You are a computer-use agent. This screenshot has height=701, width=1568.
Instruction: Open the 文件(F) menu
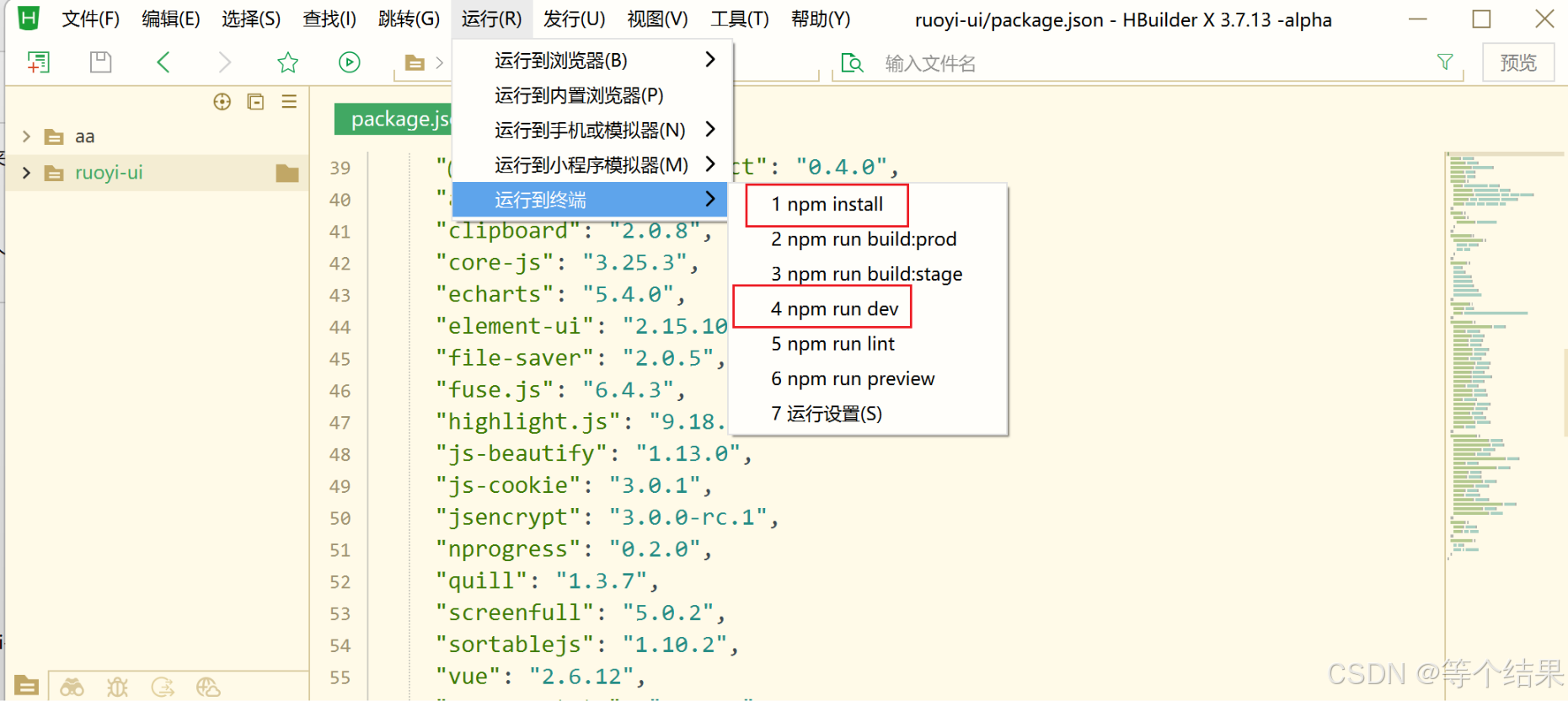point(91,19)
